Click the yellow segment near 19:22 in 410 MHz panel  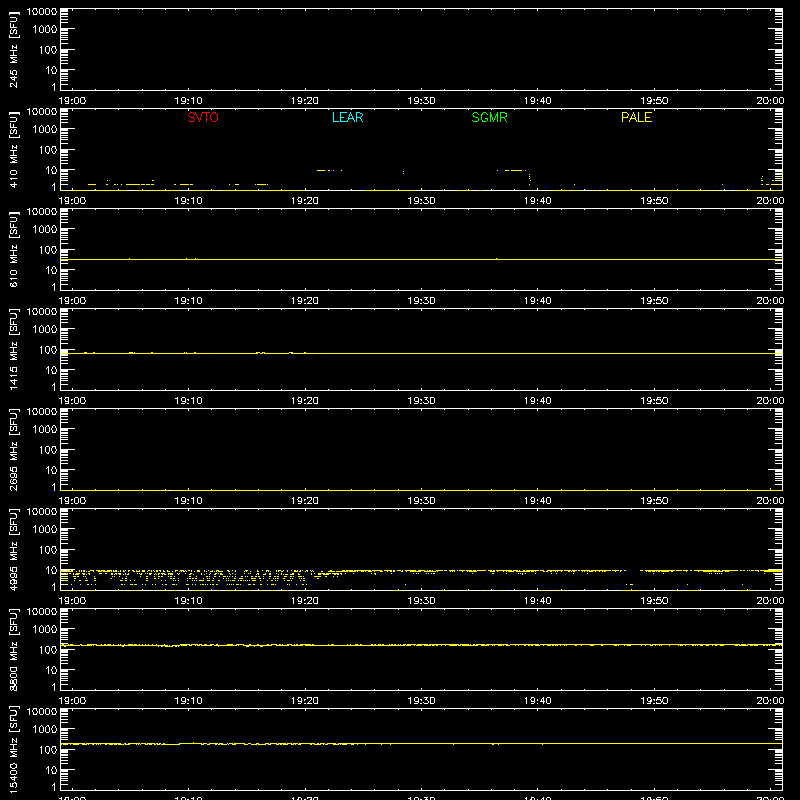329,170
